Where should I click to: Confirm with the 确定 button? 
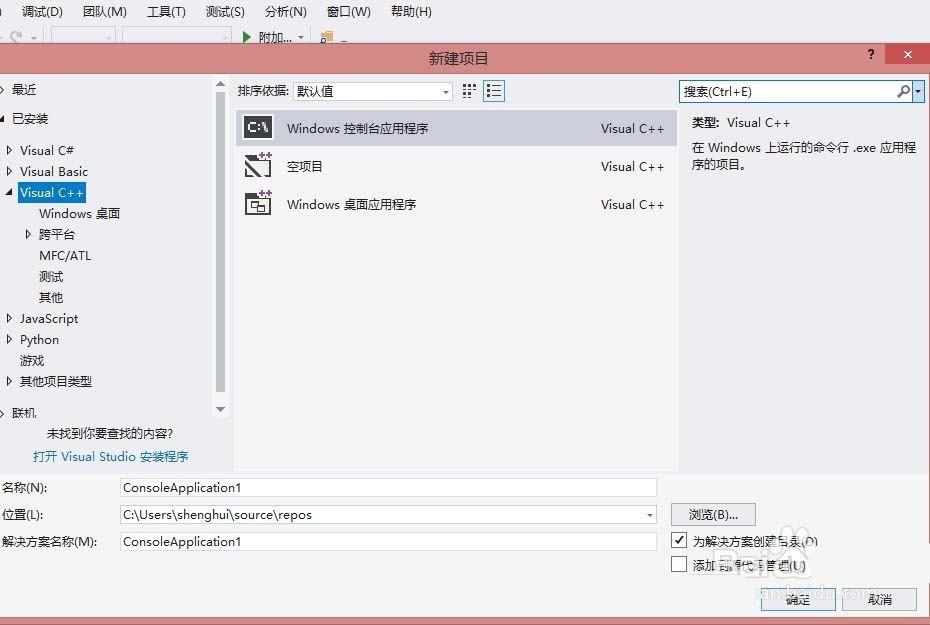point(797,599)
